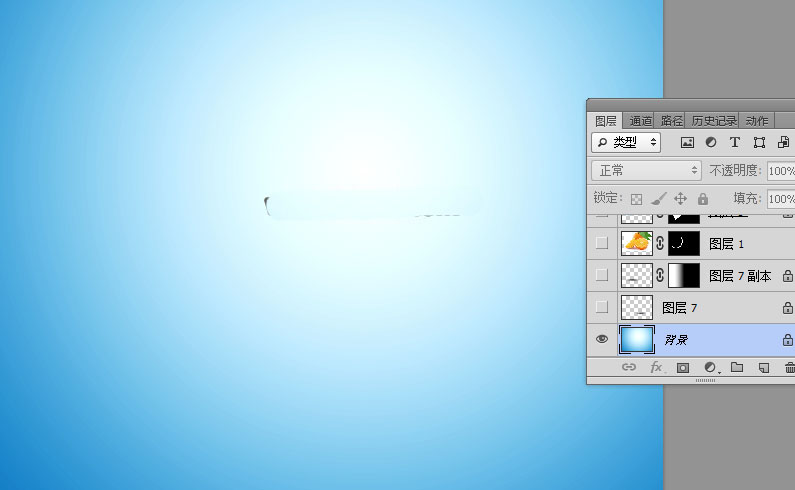Show the 图层 7 副本 layer visibility
The image size is (795, 490).
pyautogui.click(x=602, y=275)
